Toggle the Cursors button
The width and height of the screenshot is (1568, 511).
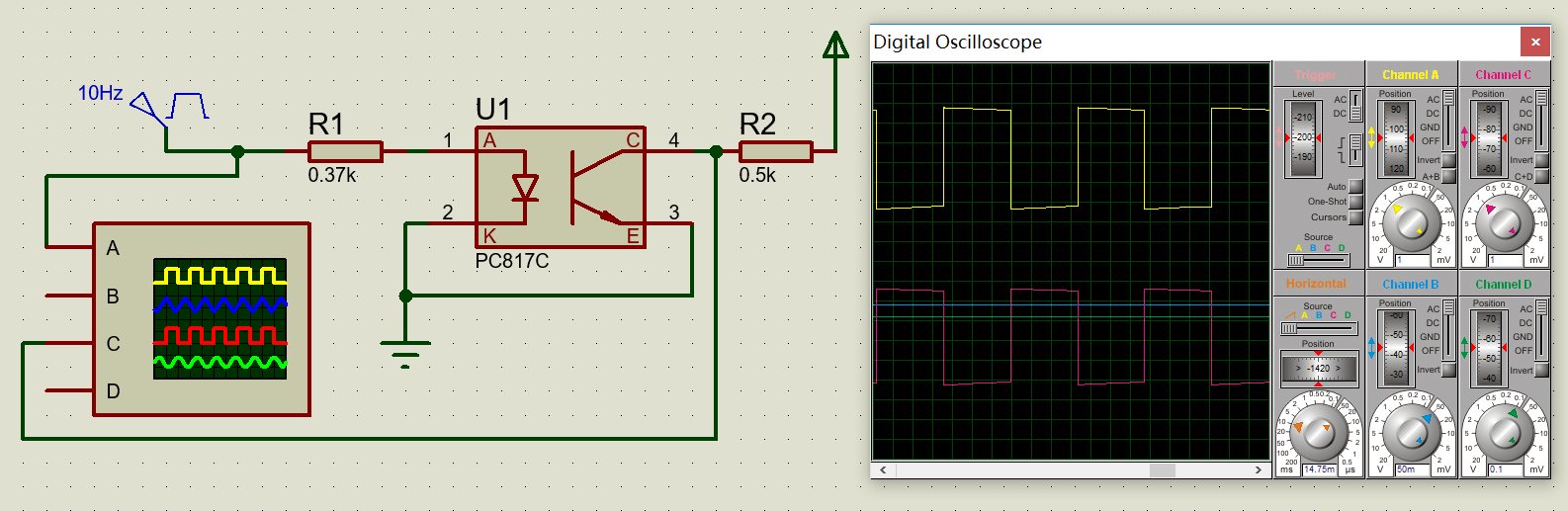(x=1355, y=217)
